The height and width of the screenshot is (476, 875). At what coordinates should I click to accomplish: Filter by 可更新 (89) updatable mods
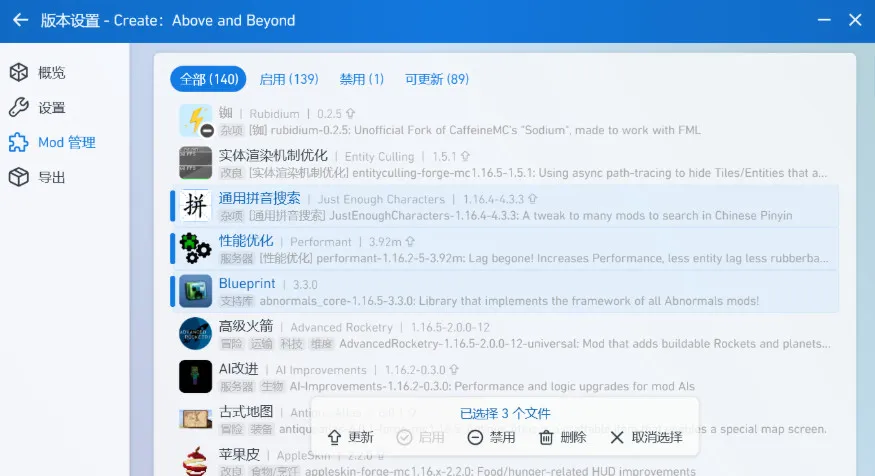pyautogui.click(x=437, y=79)
